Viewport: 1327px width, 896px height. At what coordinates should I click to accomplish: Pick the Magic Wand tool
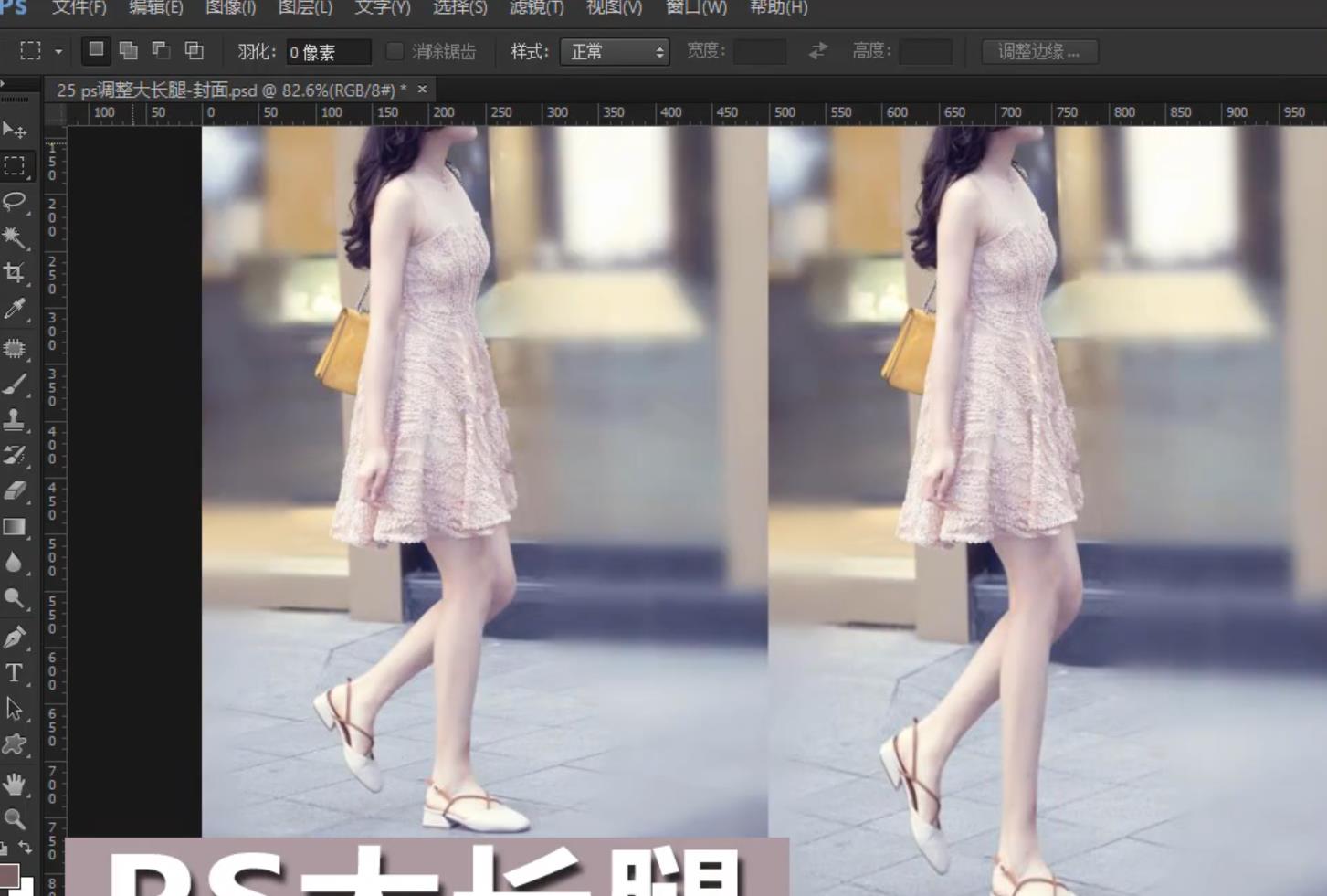(x=15, y=237)
